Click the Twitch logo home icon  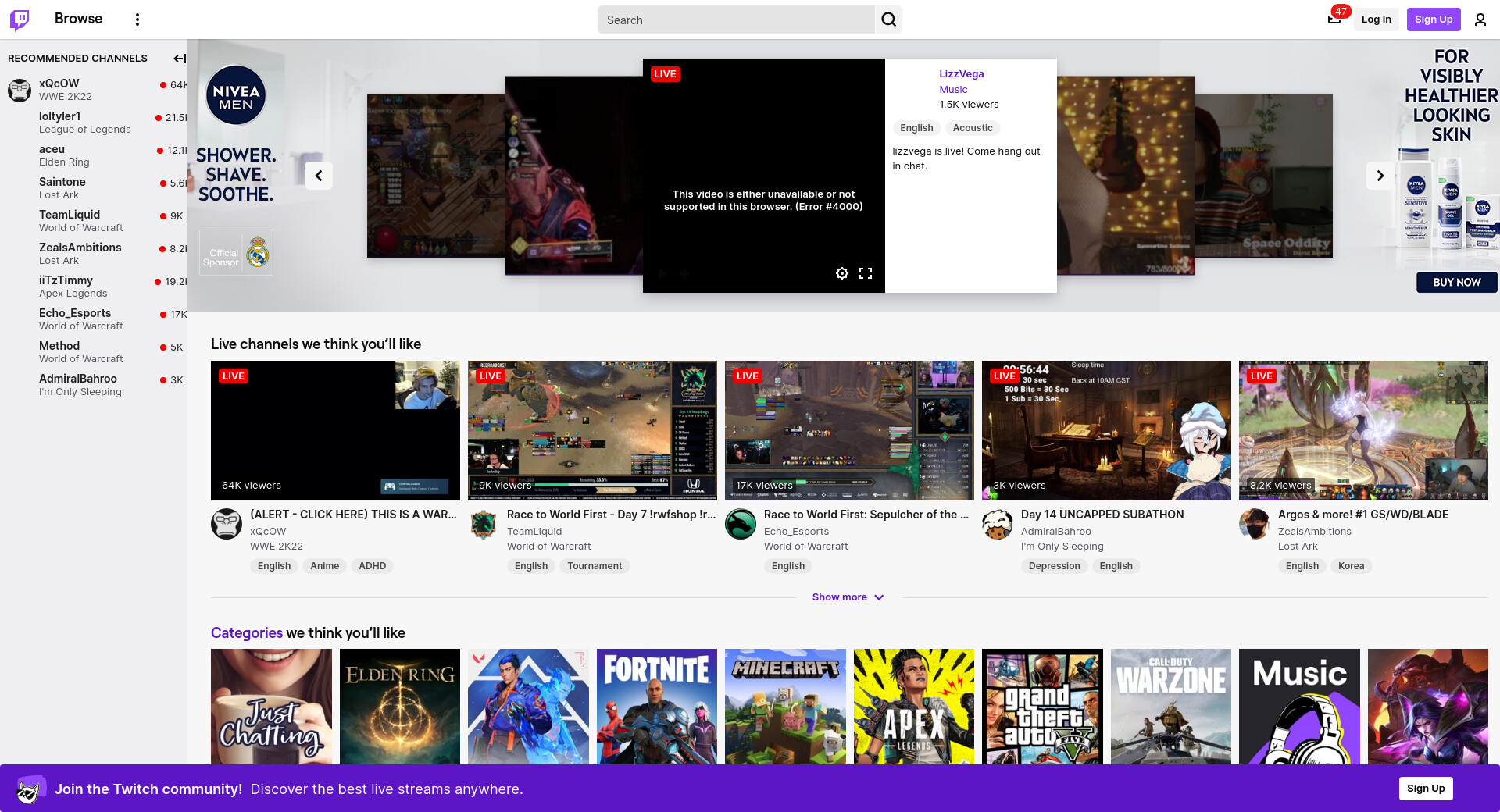pyautogui.click(x=20, y=20)
